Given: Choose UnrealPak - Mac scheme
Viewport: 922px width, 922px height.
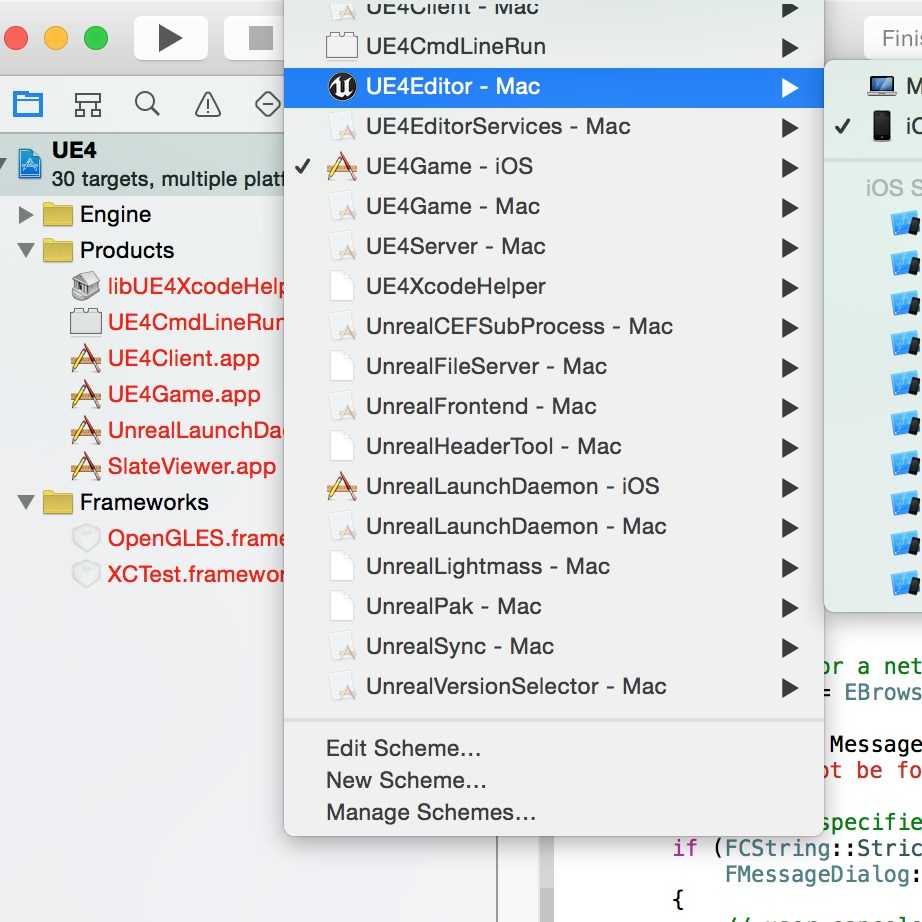Looking at the screenshot, I should click(x=553, y=607).
